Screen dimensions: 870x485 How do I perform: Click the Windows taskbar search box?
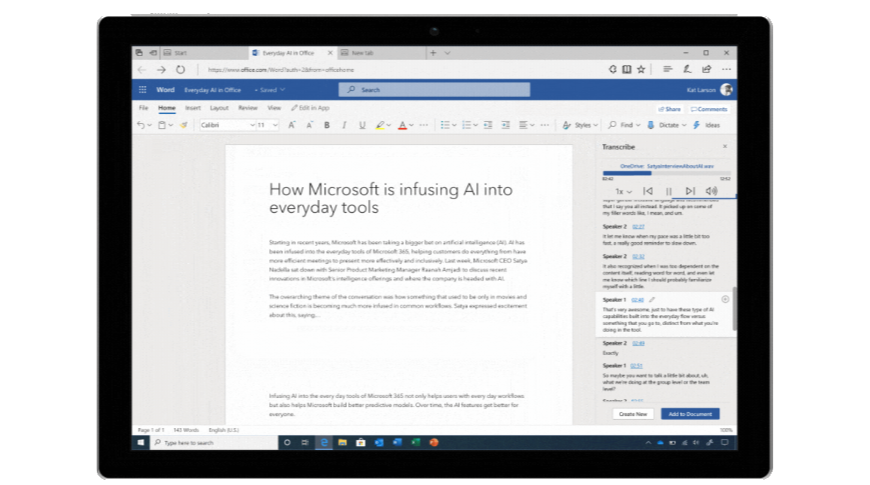tap(214, 442)
